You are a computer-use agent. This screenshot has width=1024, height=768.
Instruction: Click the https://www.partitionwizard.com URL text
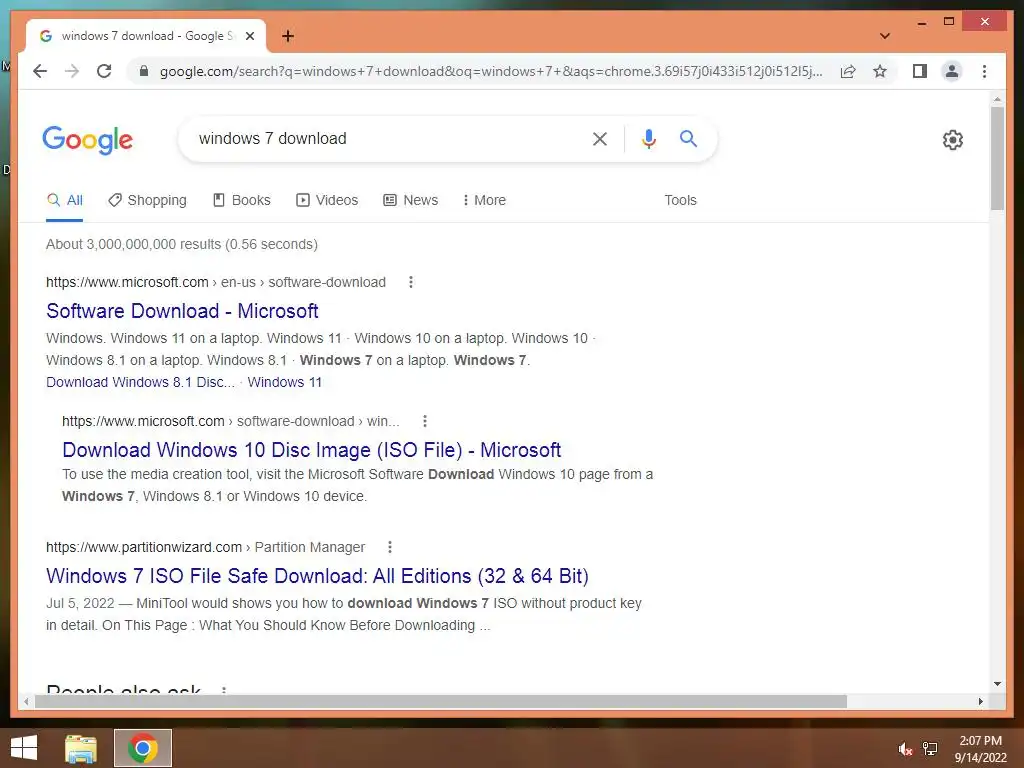144,547
